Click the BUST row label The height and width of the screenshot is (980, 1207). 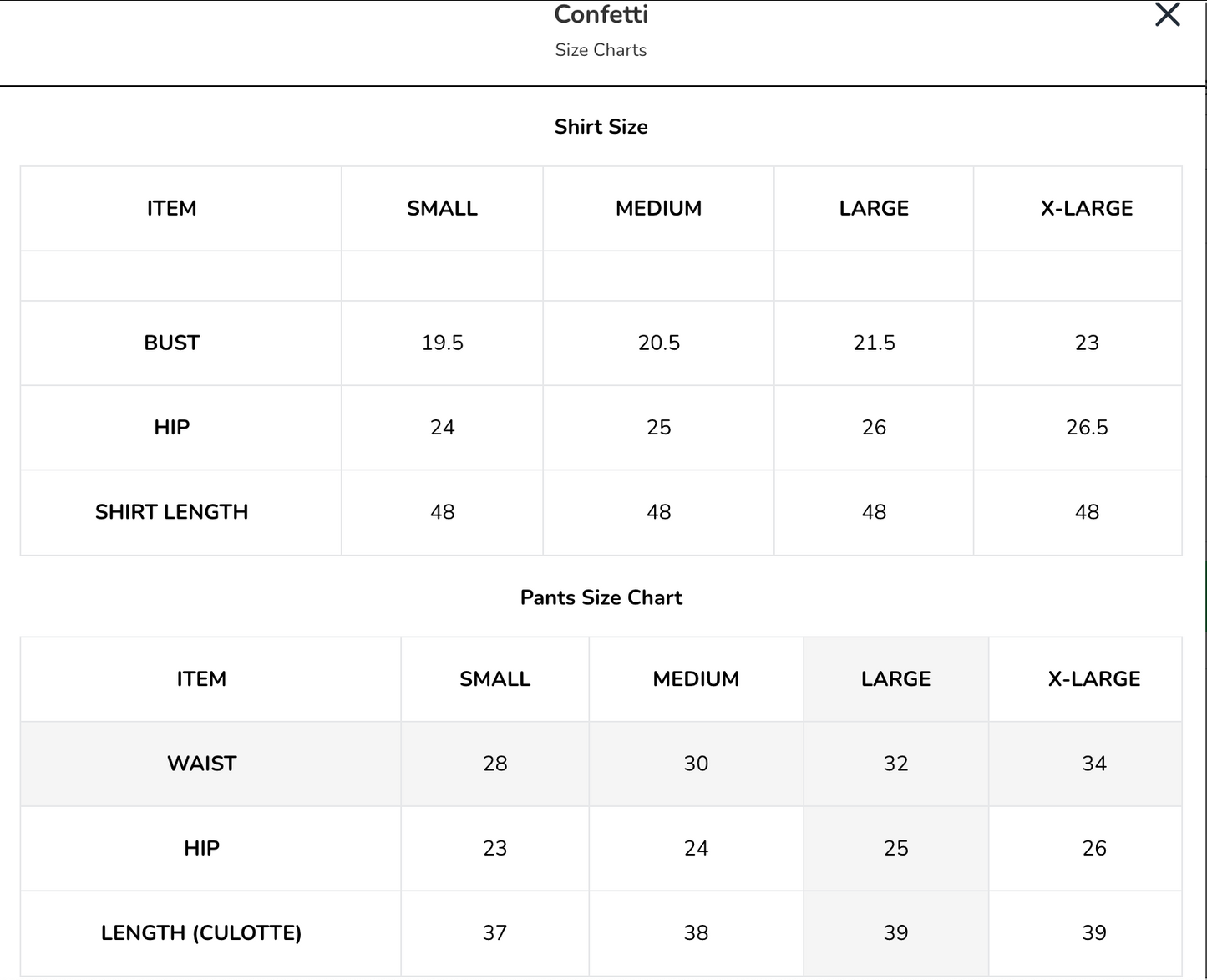(x=172, y=343)
